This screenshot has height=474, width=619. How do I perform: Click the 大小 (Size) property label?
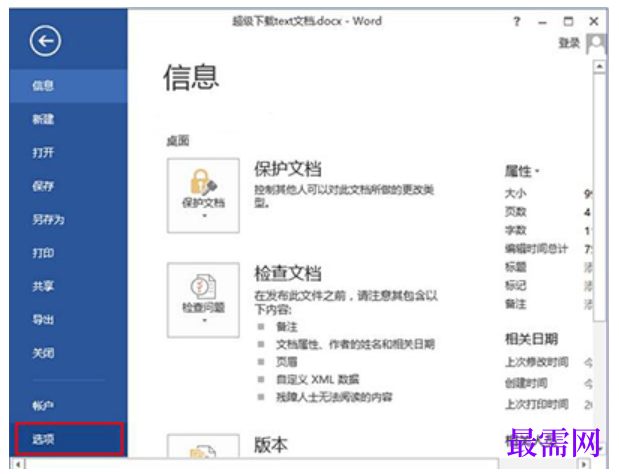pos(516,193)
